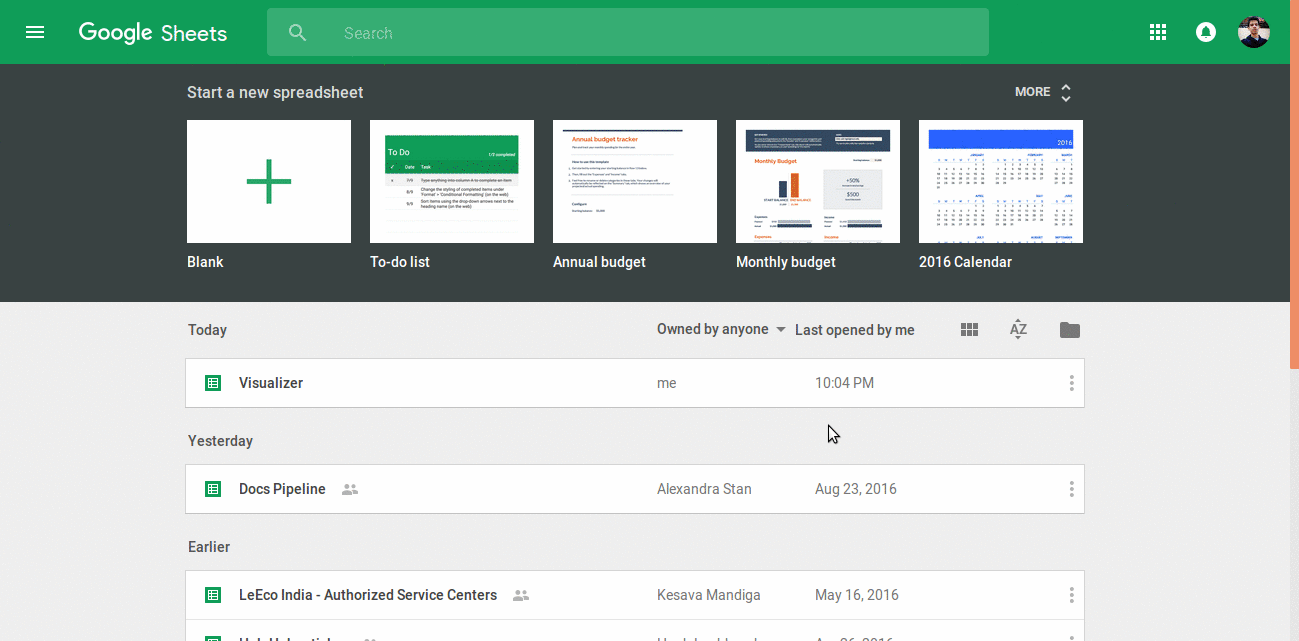Switch to grid view

969,330
